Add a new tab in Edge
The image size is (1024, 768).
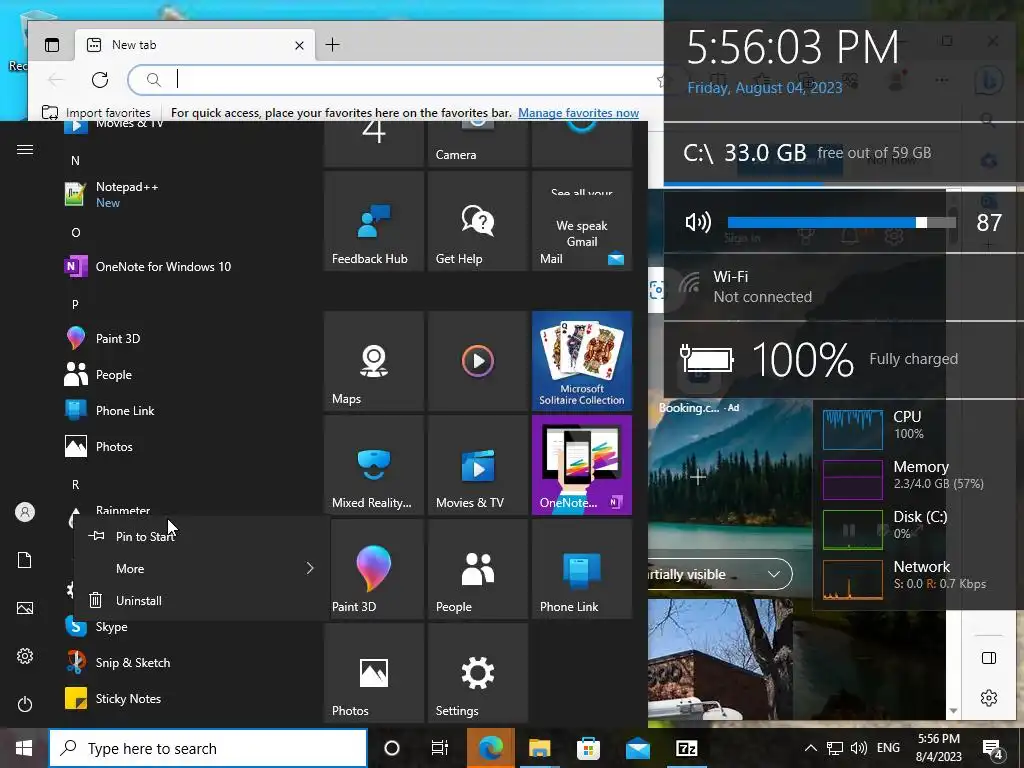332,44
